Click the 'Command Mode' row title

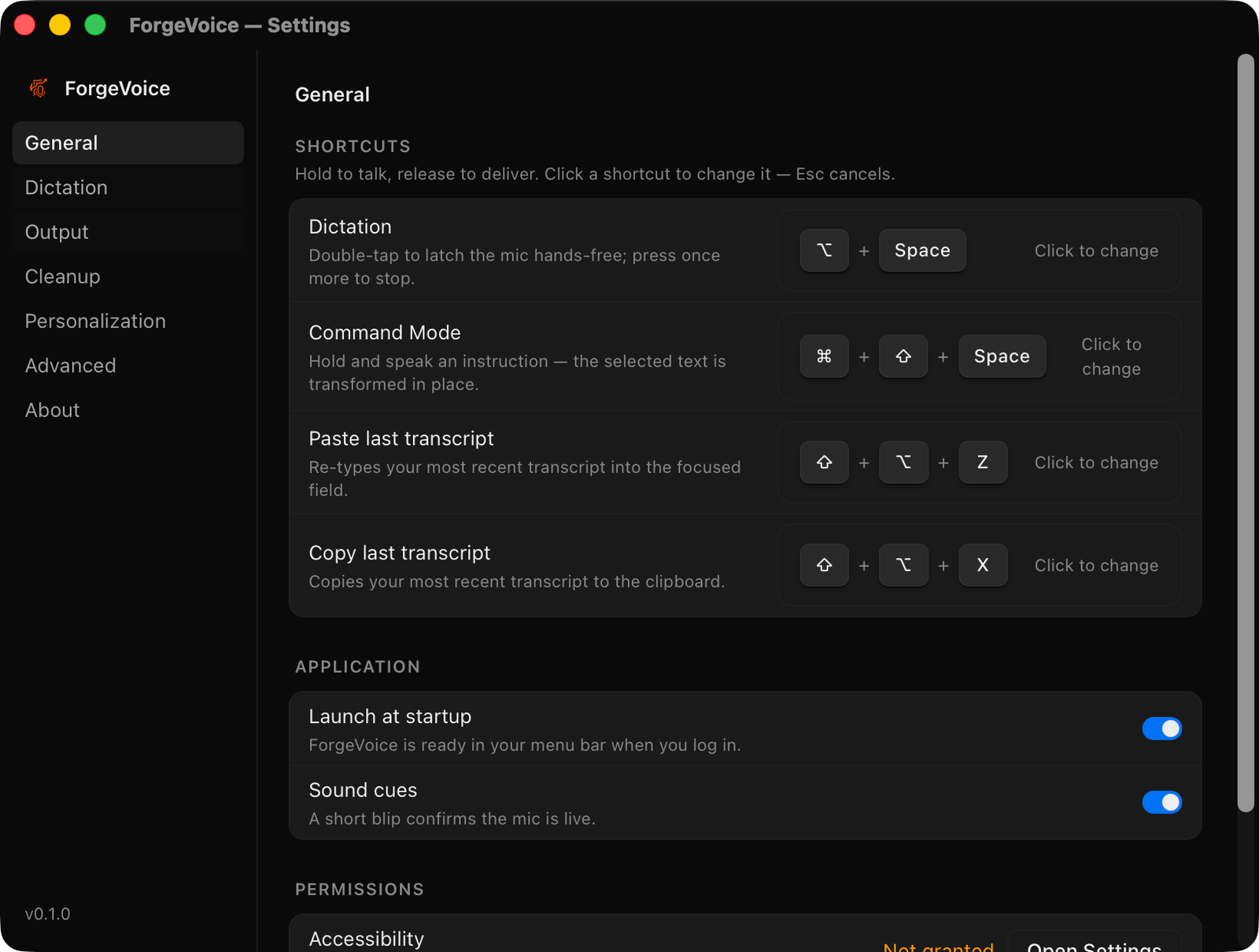pos(385,333)
